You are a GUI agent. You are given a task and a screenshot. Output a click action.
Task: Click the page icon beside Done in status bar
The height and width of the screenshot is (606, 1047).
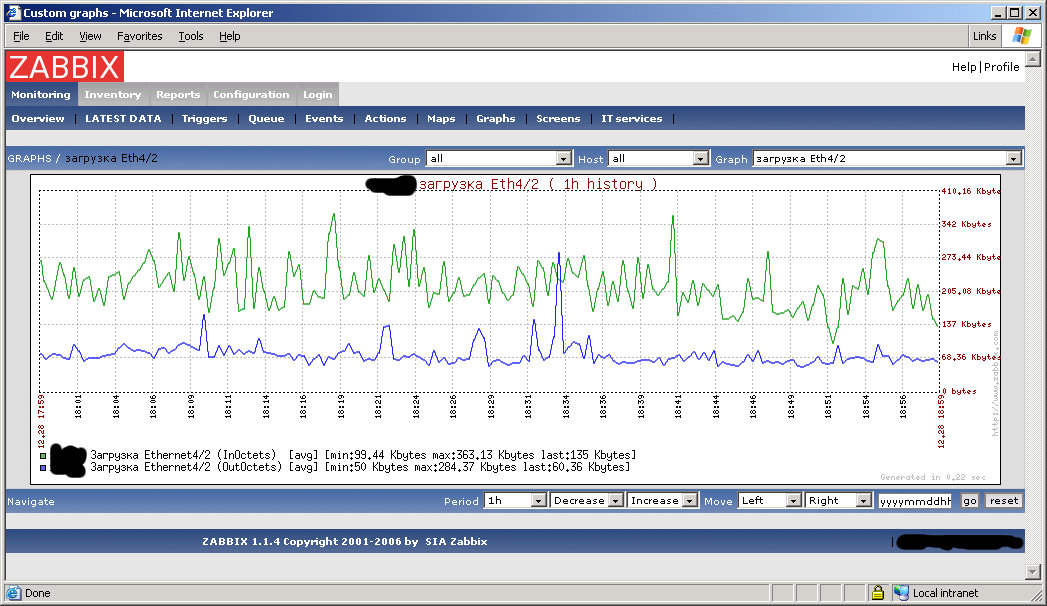13,593
